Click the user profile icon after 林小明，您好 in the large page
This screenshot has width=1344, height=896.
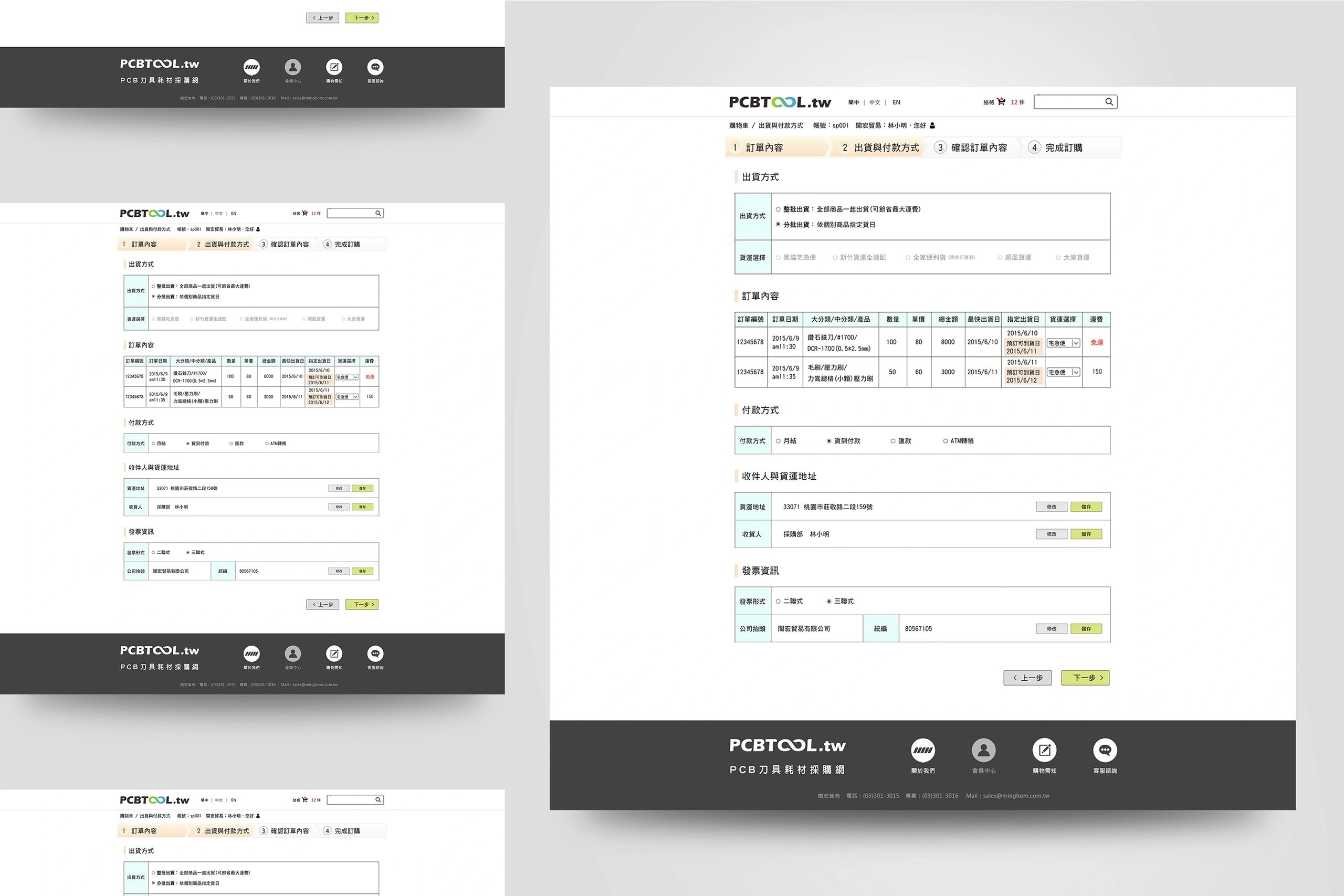click(932, 126)
